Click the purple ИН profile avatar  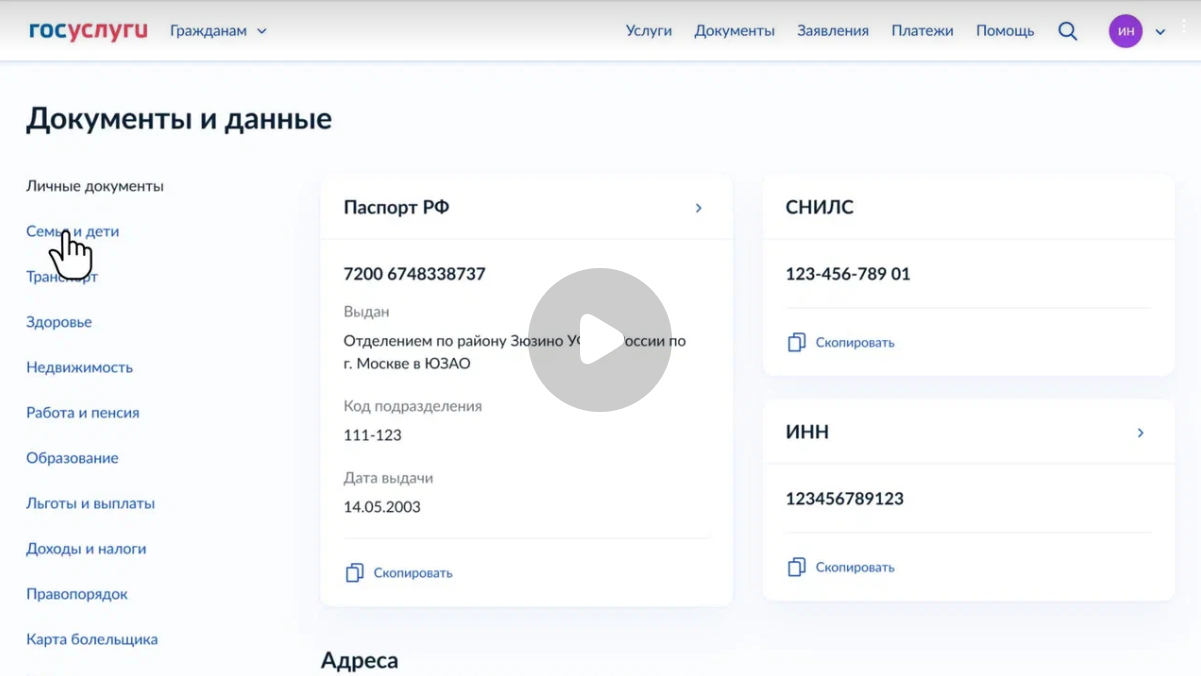pos(1125,31)
